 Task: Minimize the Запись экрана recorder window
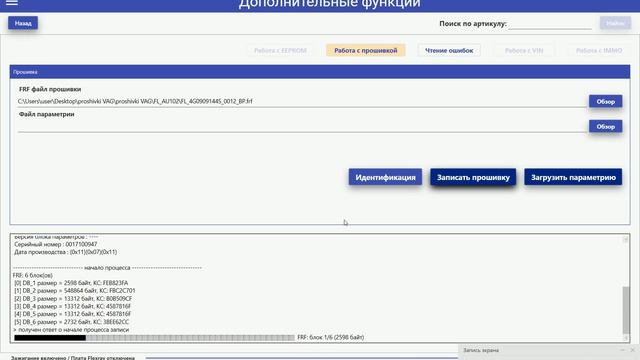coord(622,350)
